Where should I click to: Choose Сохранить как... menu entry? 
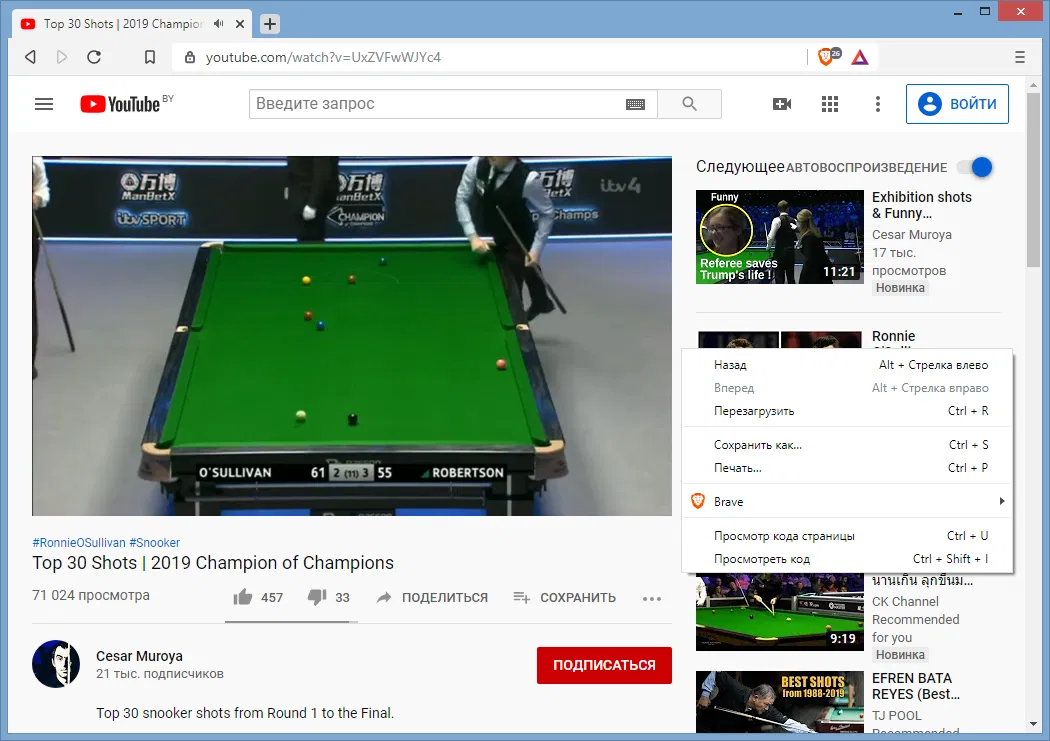click(x=847, y=444)
